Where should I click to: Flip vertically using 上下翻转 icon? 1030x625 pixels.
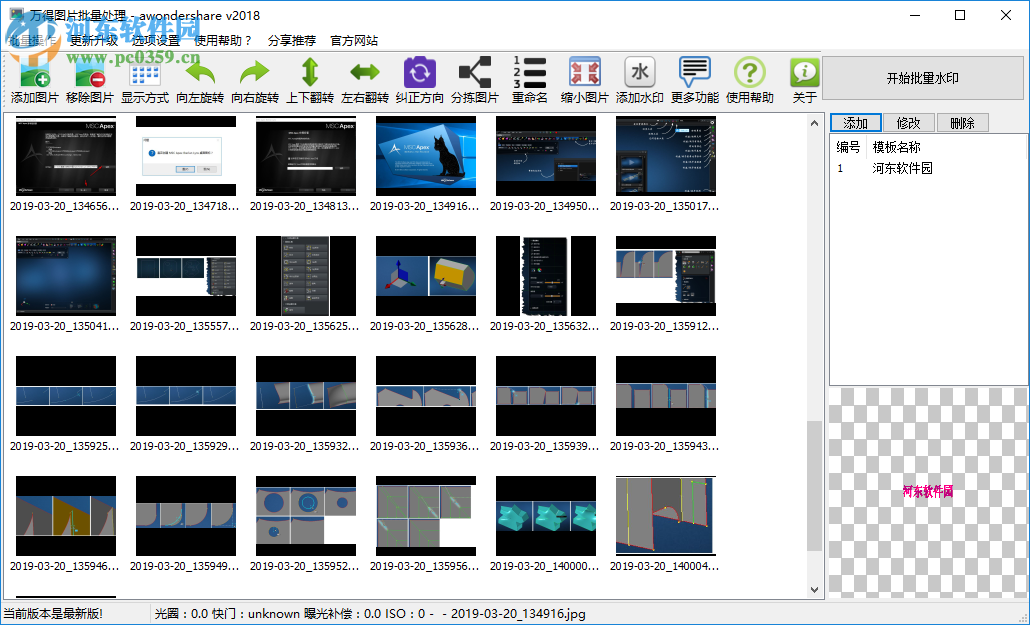pyautogui.click(x=310, y=74)
